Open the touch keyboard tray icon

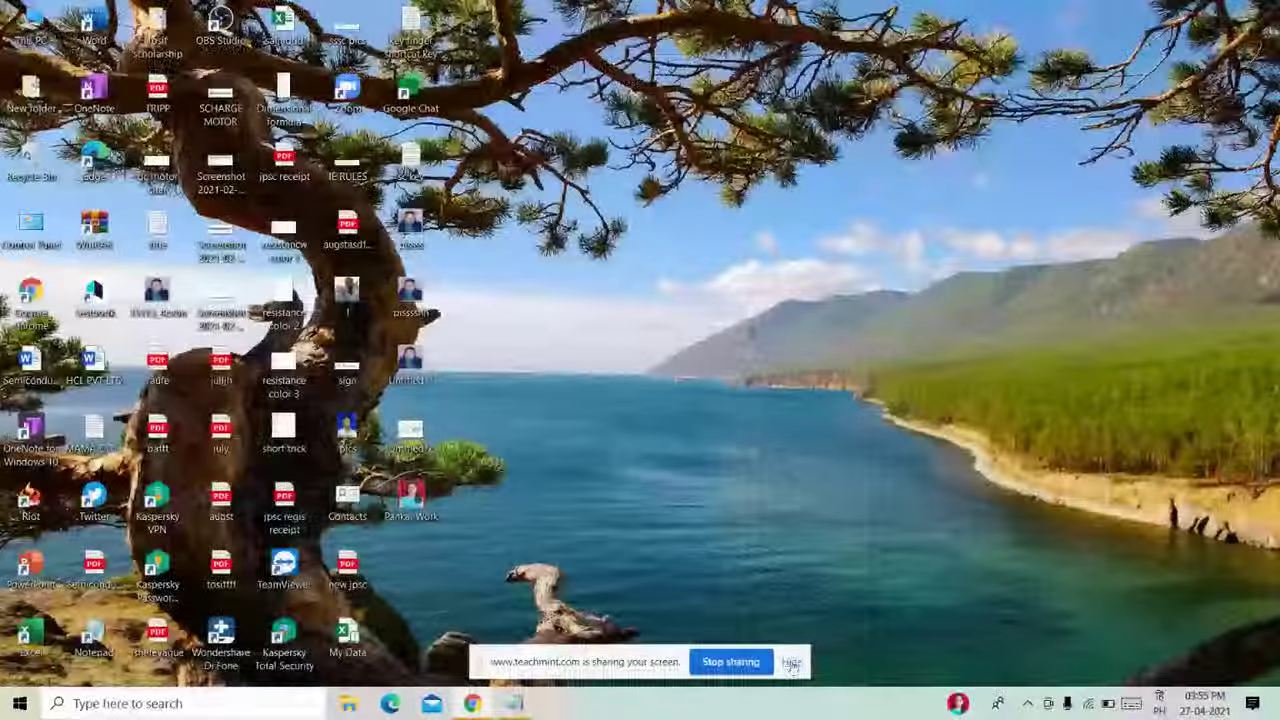click(1131, 704)
